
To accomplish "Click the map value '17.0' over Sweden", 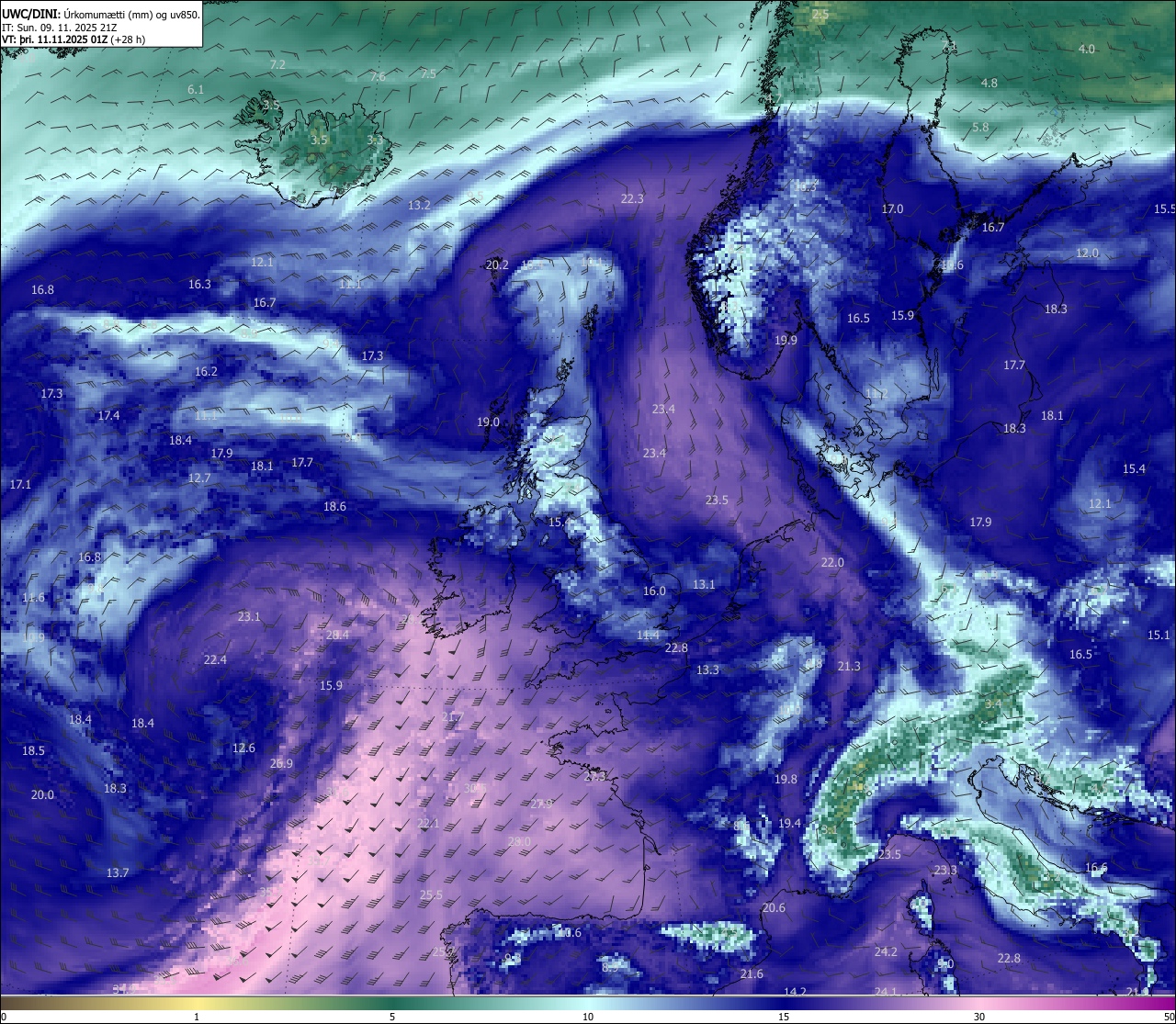I will click(892, 209).
